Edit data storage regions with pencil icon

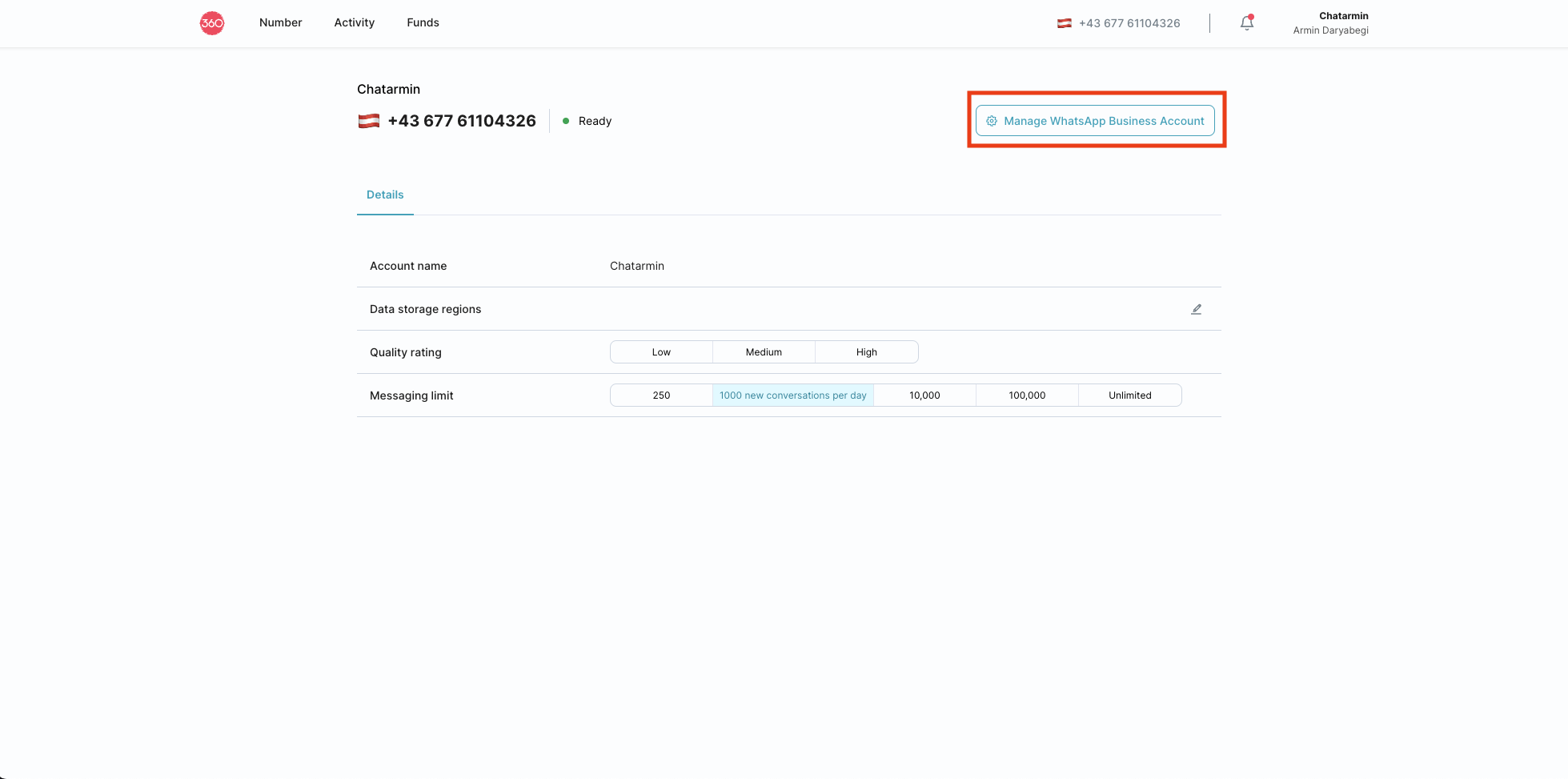pos(1196,309)
